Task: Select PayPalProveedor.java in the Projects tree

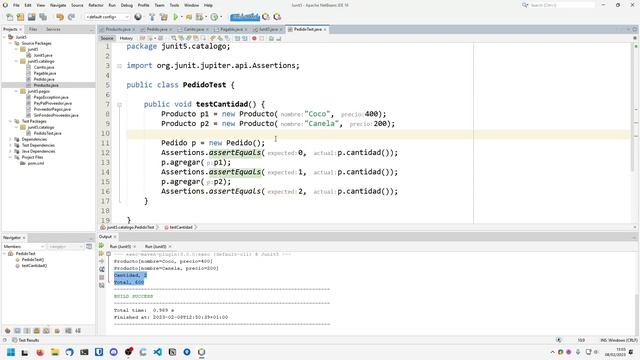Action: click(52, 103)
